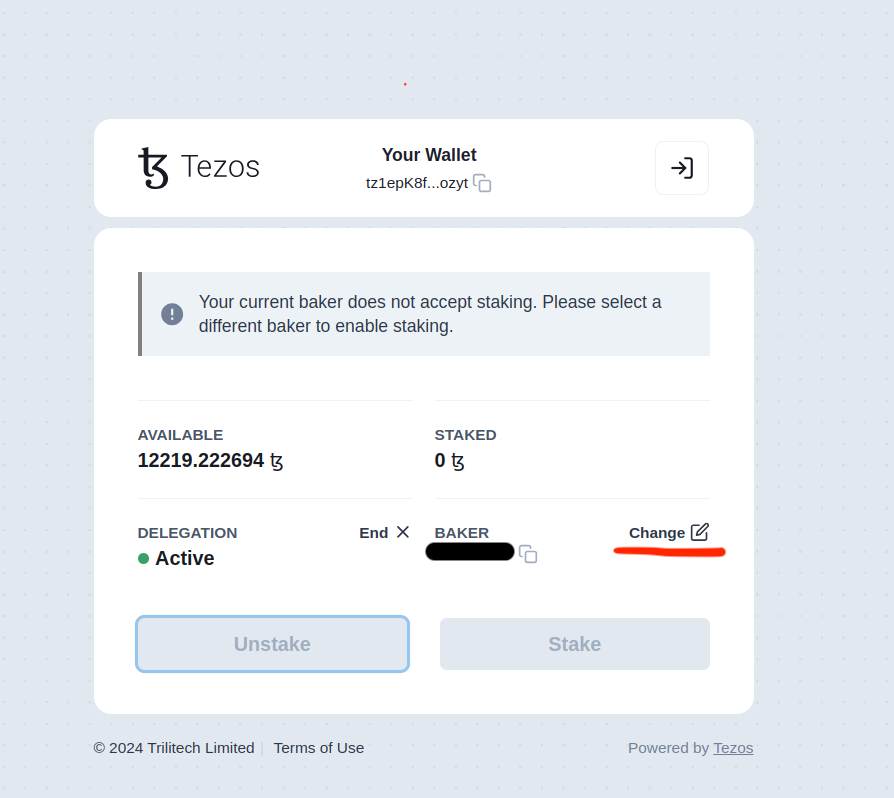Image resolution: width=894 pixels, height=798 pixels.
Task: Click the available balance 12219.222694
Action: [201, 461]
